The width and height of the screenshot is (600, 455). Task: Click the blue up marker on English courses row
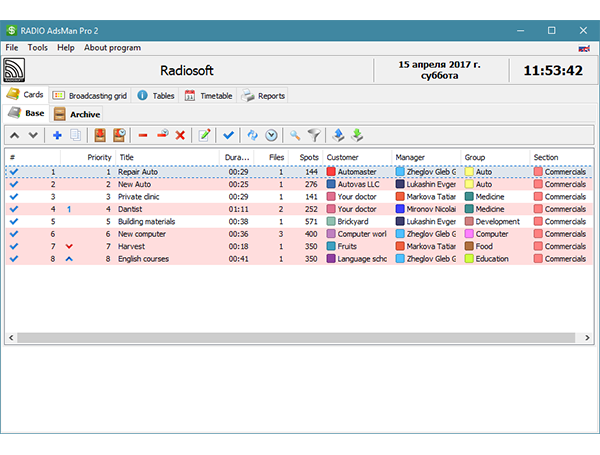click(69, 259)
